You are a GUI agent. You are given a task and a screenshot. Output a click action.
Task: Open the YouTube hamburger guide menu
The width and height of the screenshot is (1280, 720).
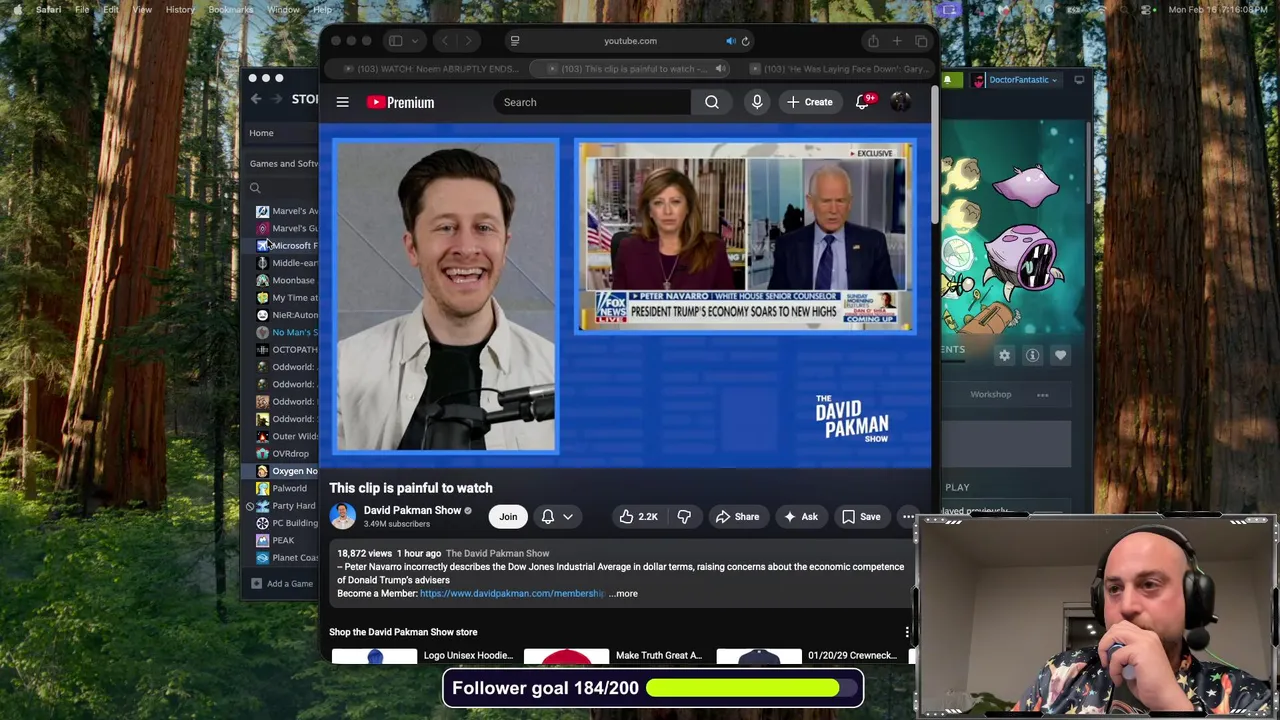coord(342,102)
